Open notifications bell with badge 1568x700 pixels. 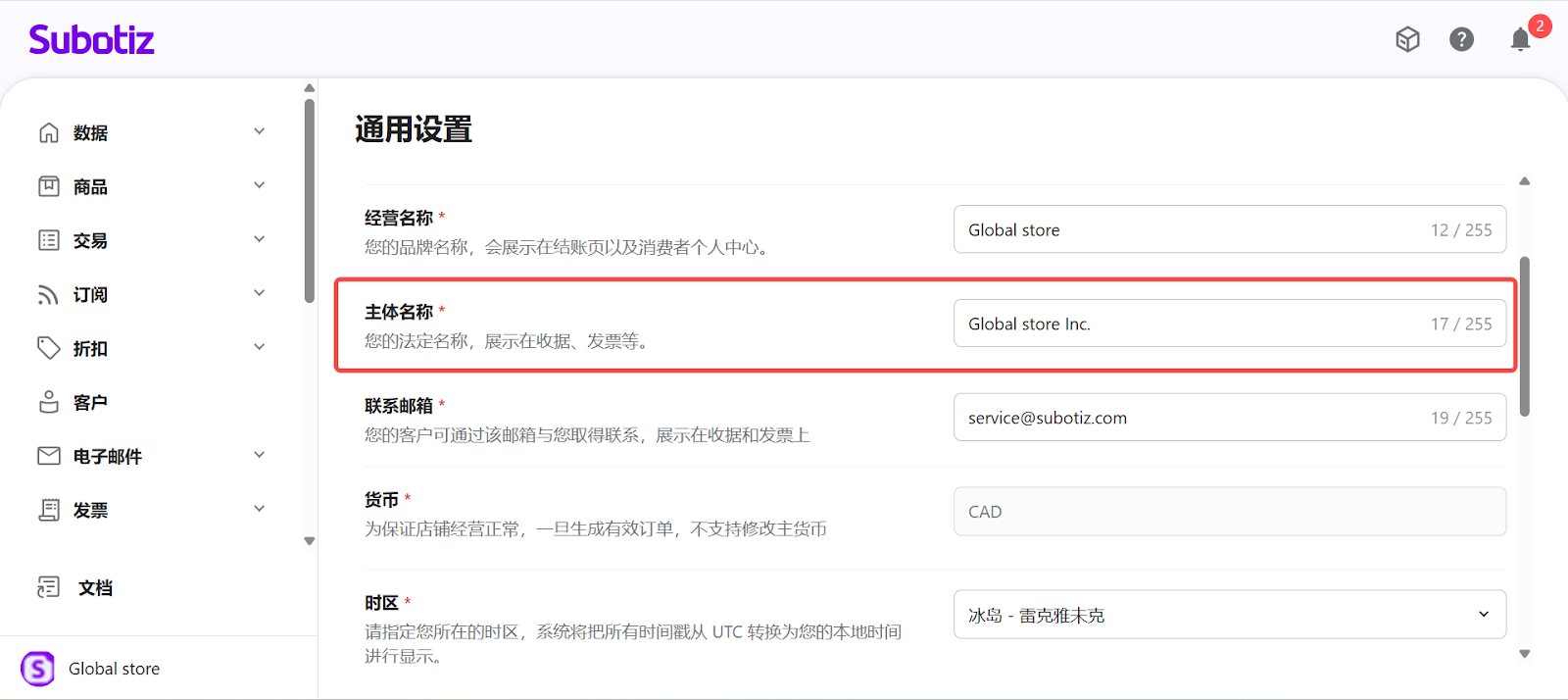pyautogui.click(x=1520, y=39)
